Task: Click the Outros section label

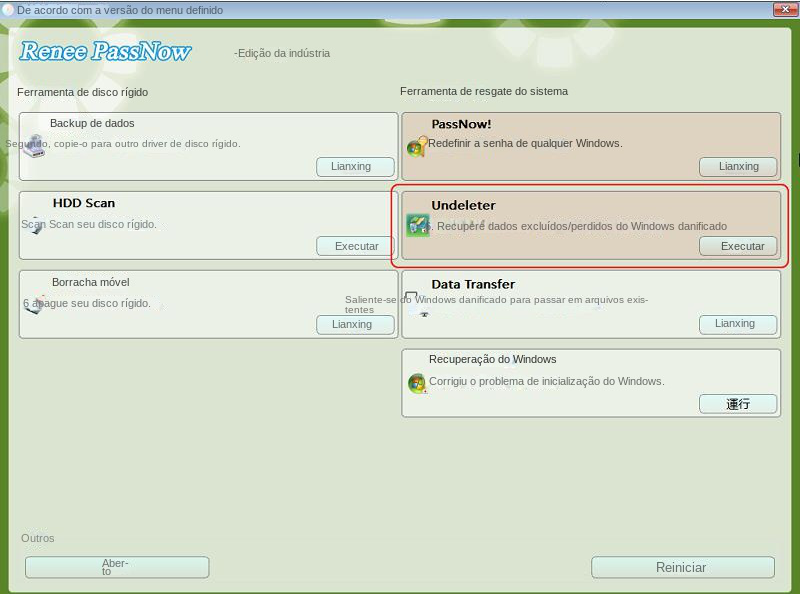Action: tap(38, 538)
